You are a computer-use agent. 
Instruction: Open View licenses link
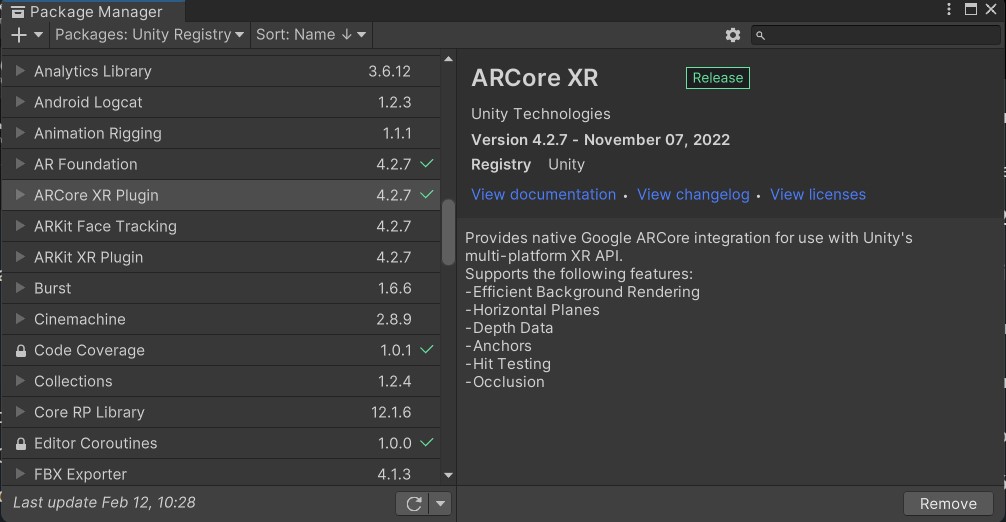coord(818,194)
